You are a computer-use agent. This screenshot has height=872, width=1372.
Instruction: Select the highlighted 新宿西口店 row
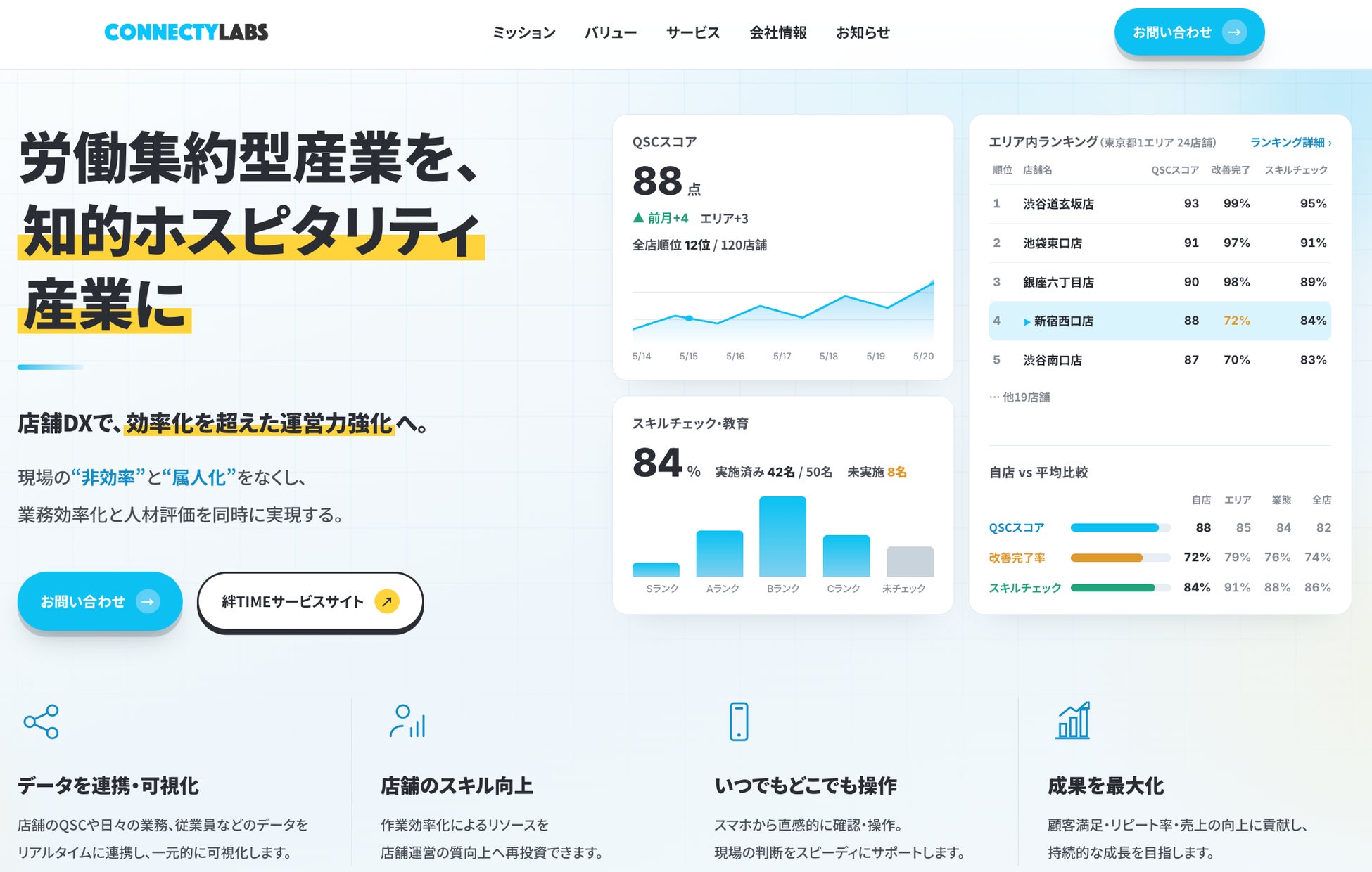1160,321
